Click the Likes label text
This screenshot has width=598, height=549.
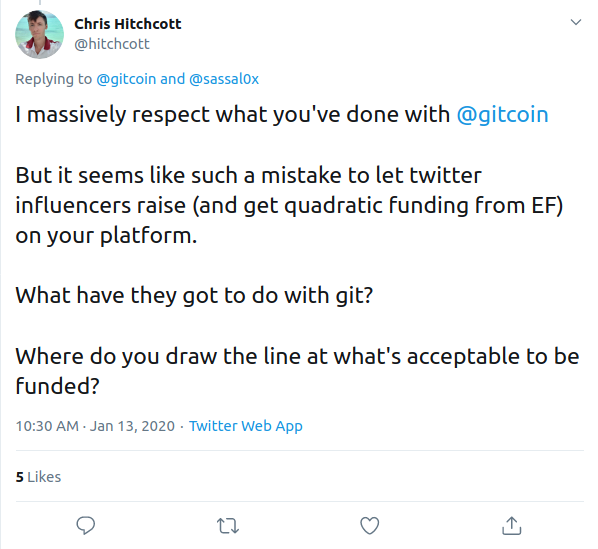(44, 477)
